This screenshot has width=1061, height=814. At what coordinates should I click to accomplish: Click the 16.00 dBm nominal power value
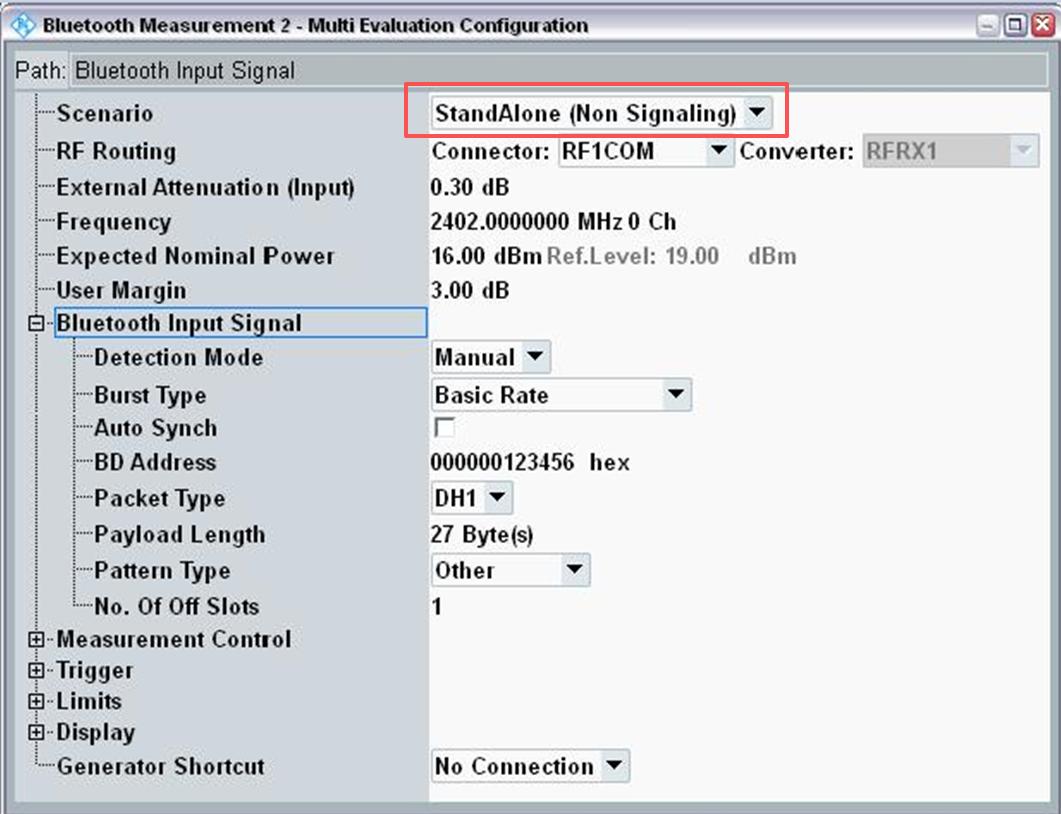pyautogui.click(x=487, y=256)
